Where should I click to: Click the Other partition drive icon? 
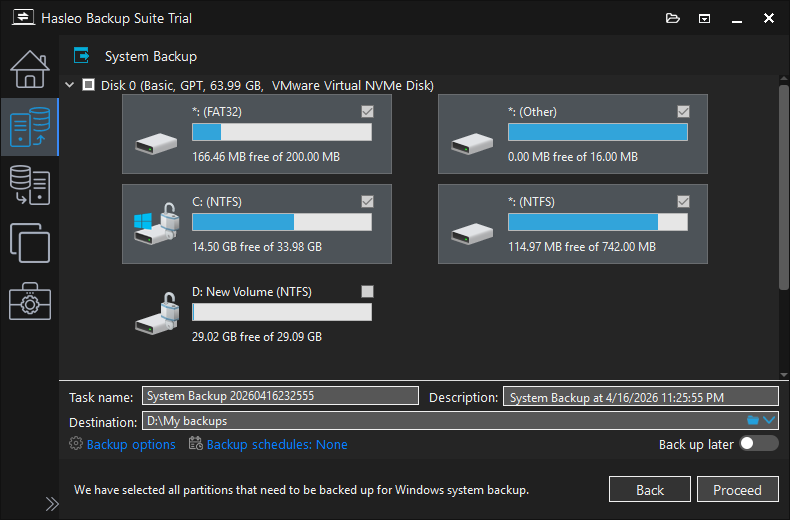(x=472, y=143)
